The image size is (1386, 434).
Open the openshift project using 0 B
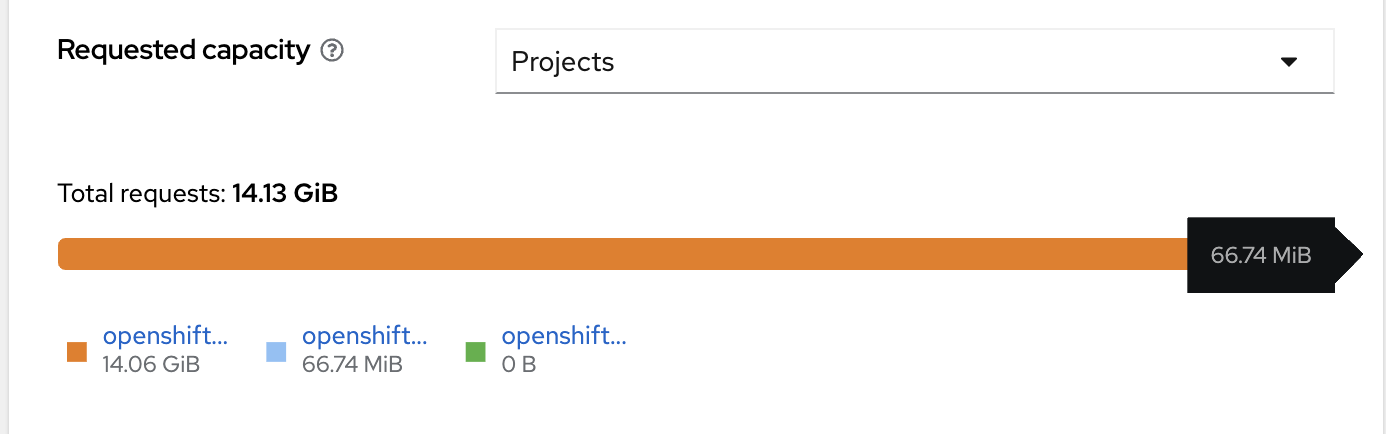pos(564,336)
